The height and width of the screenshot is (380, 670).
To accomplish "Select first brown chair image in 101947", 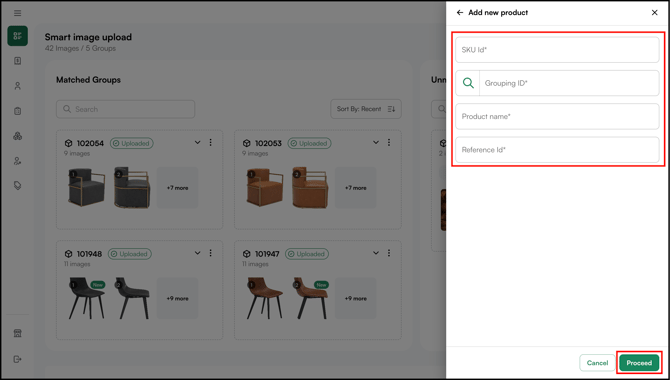I will click(x=265, y=298).
